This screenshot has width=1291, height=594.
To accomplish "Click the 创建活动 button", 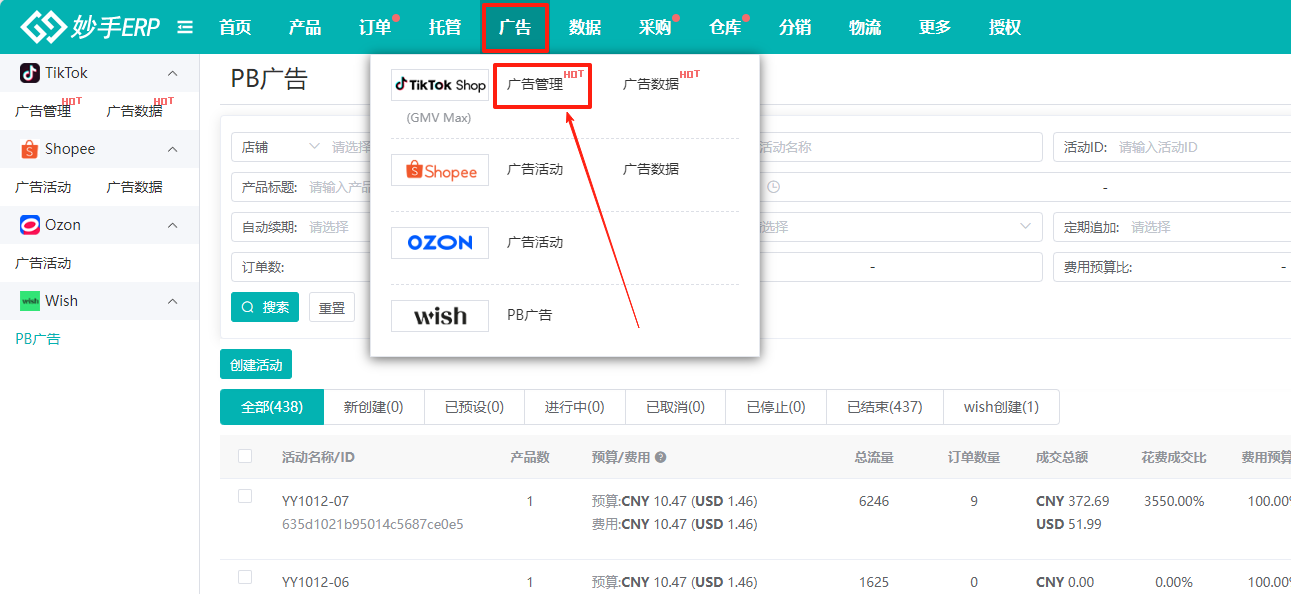I will click(256, 365).
